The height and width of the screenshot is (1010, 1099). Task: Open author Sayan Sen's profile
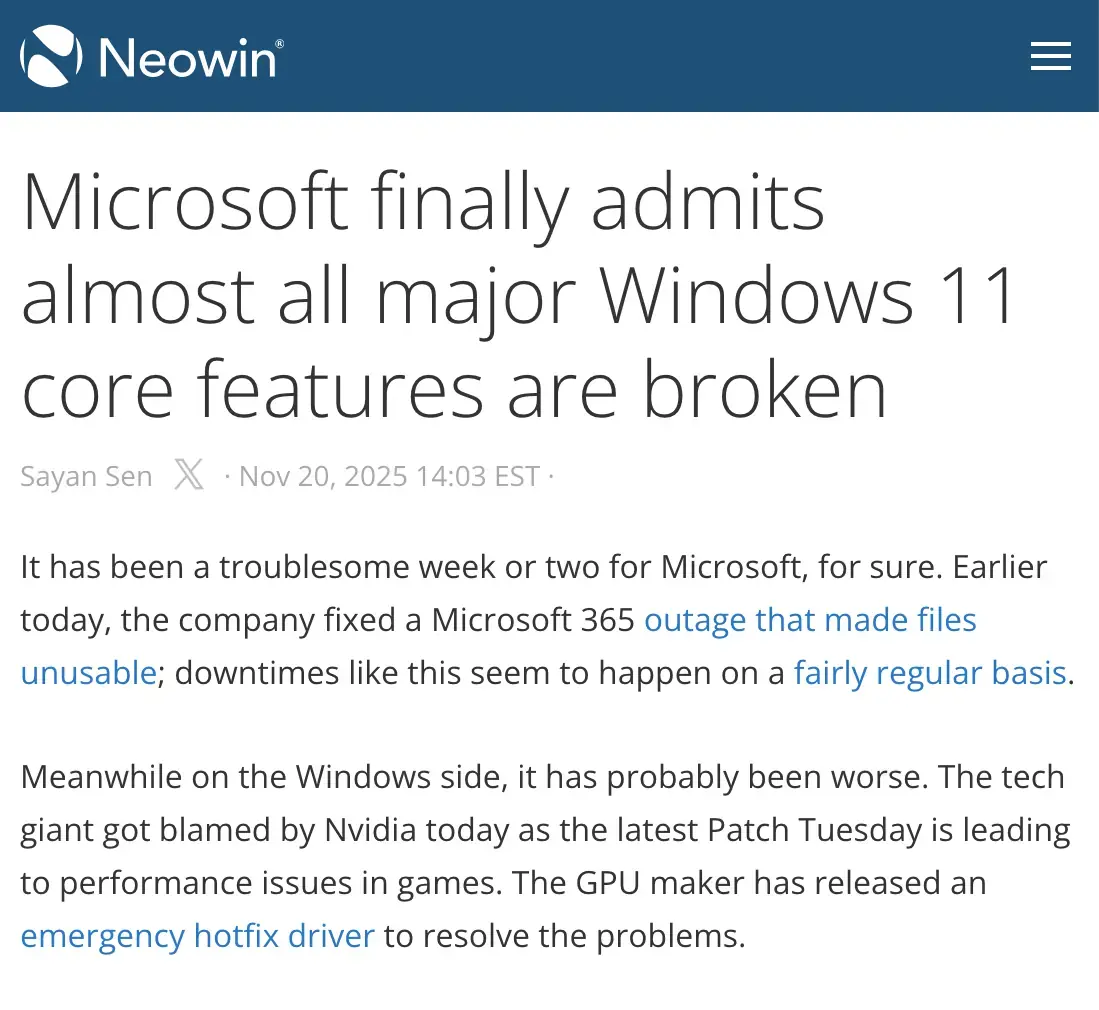pos(86,476)
